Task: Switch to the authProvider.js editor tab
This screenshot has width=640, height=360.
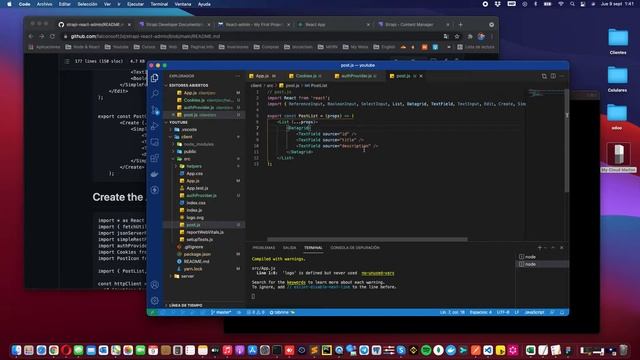Action: point(356,76)
